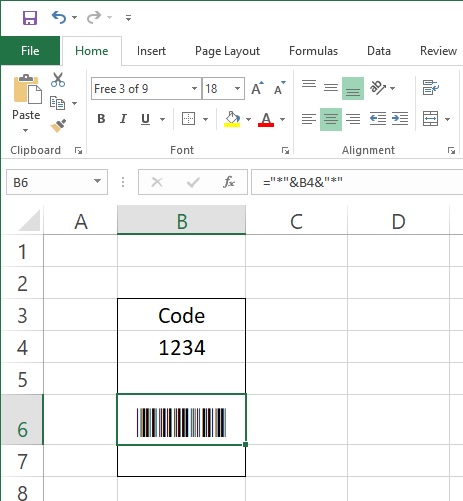Click the Paste clipboard icon

(27, 89)
